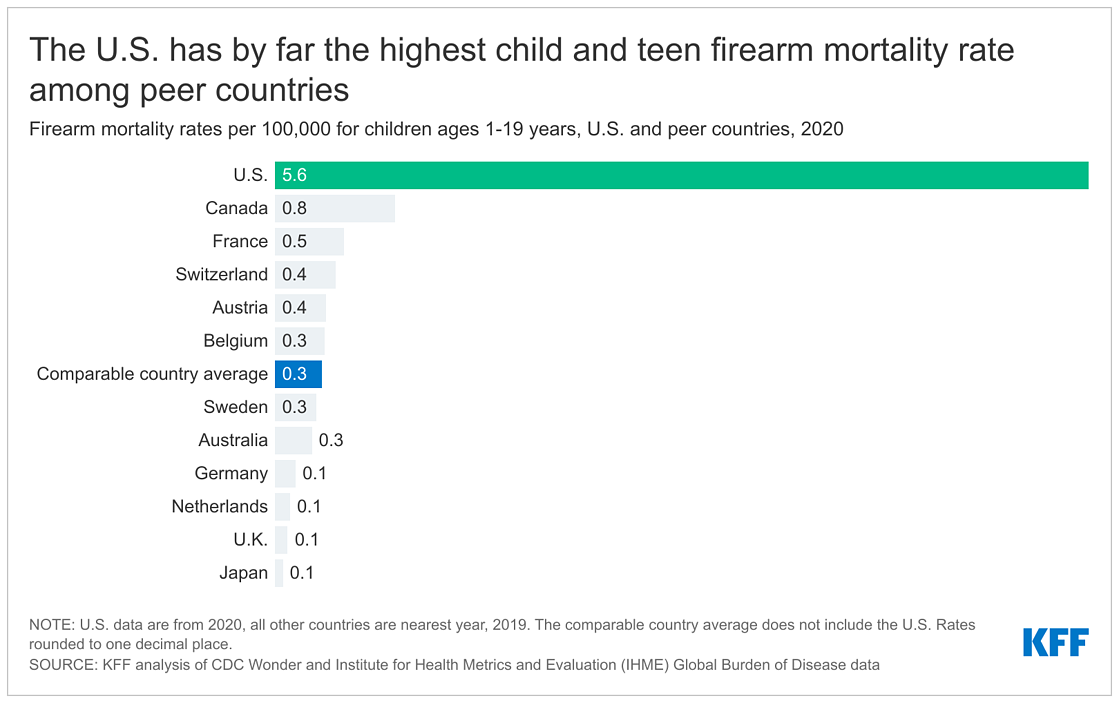Screen dimensions: 1119x703
Task: Click the Germany bar
Action: coord(285,473)
